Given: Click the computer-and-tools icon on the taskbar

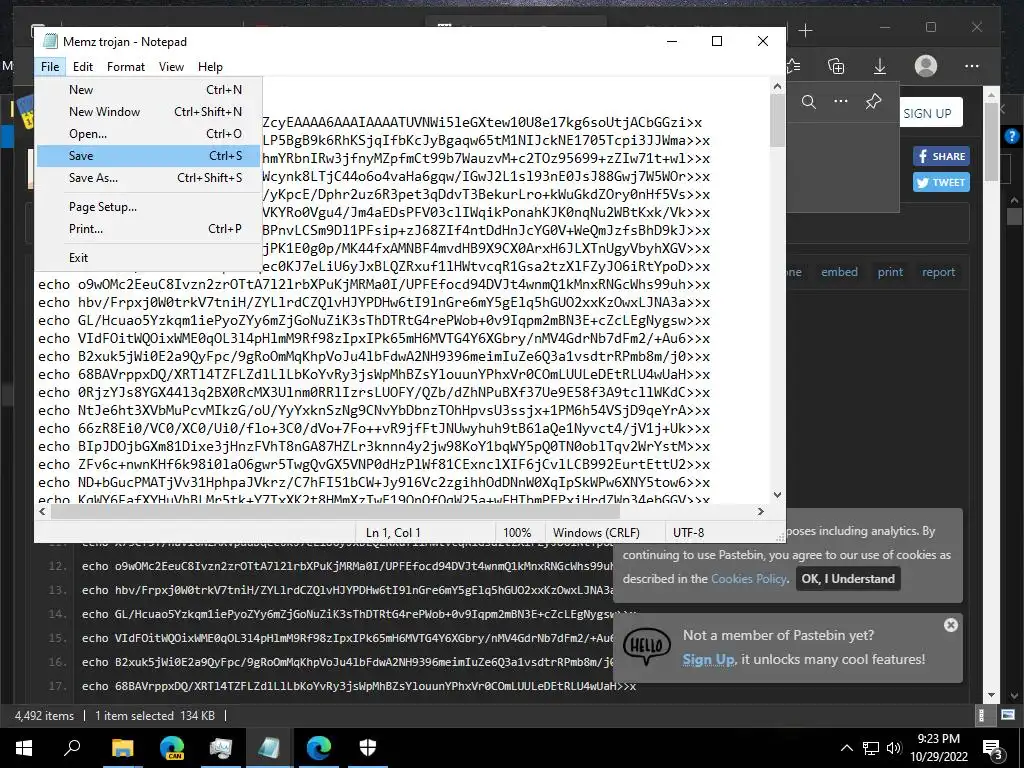Looking at the screenshot, I should (221, 748).
